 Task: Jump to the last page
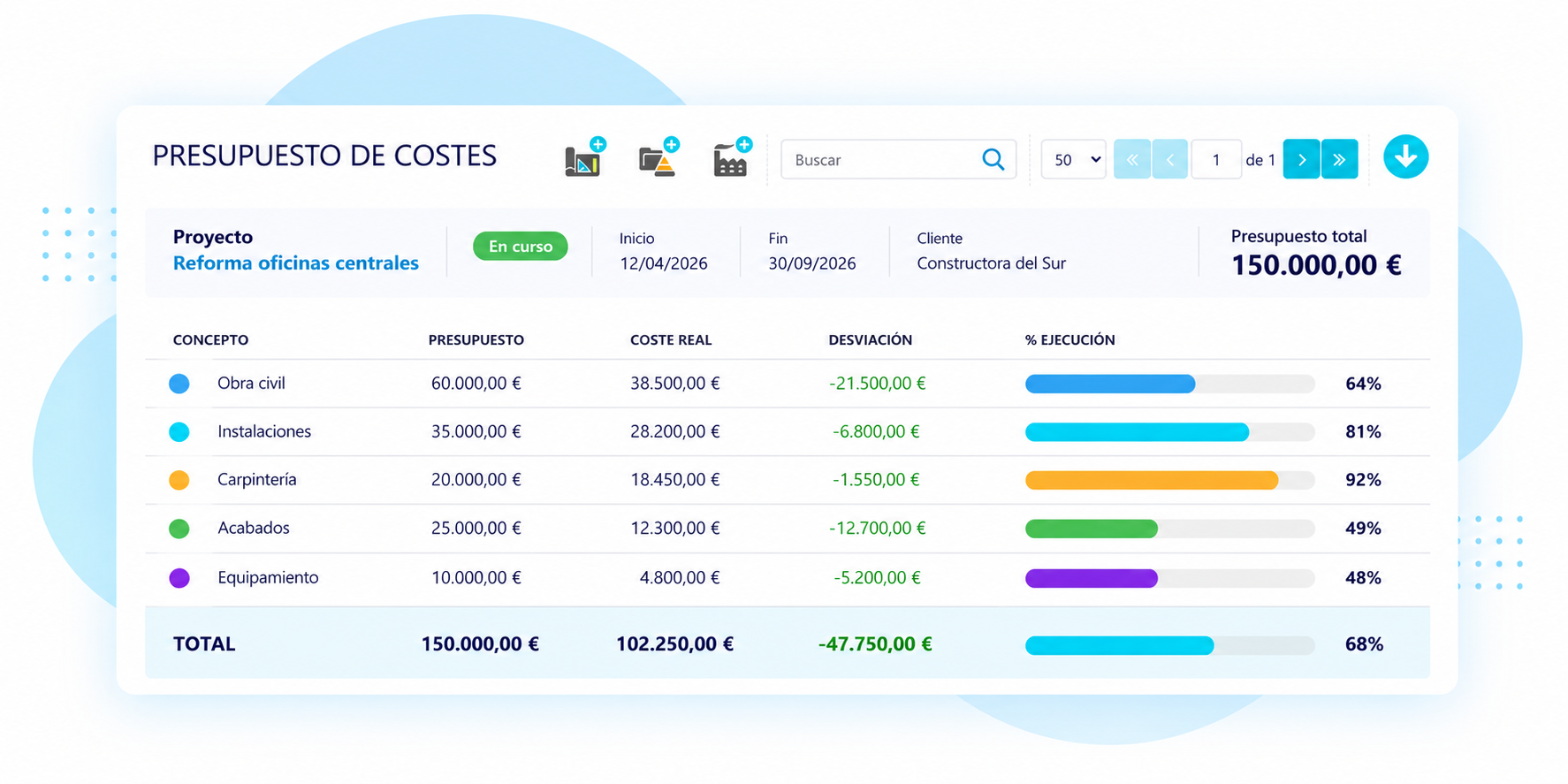tap(1339, 160)
